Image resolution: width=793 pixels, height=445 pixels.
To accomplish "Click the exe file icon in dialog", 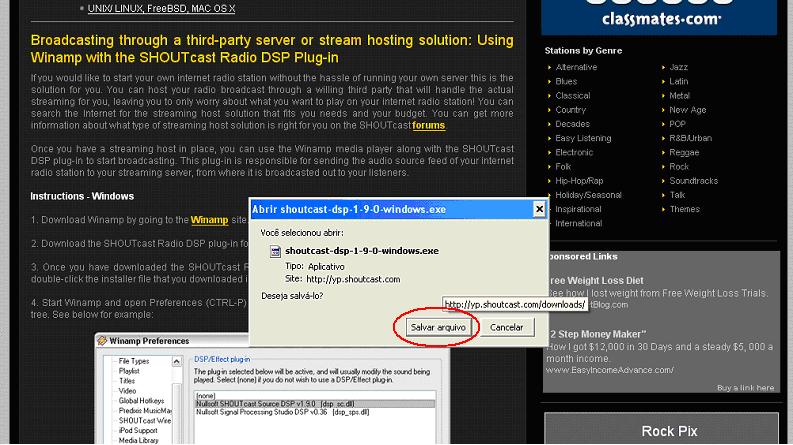I will (275, 251).
